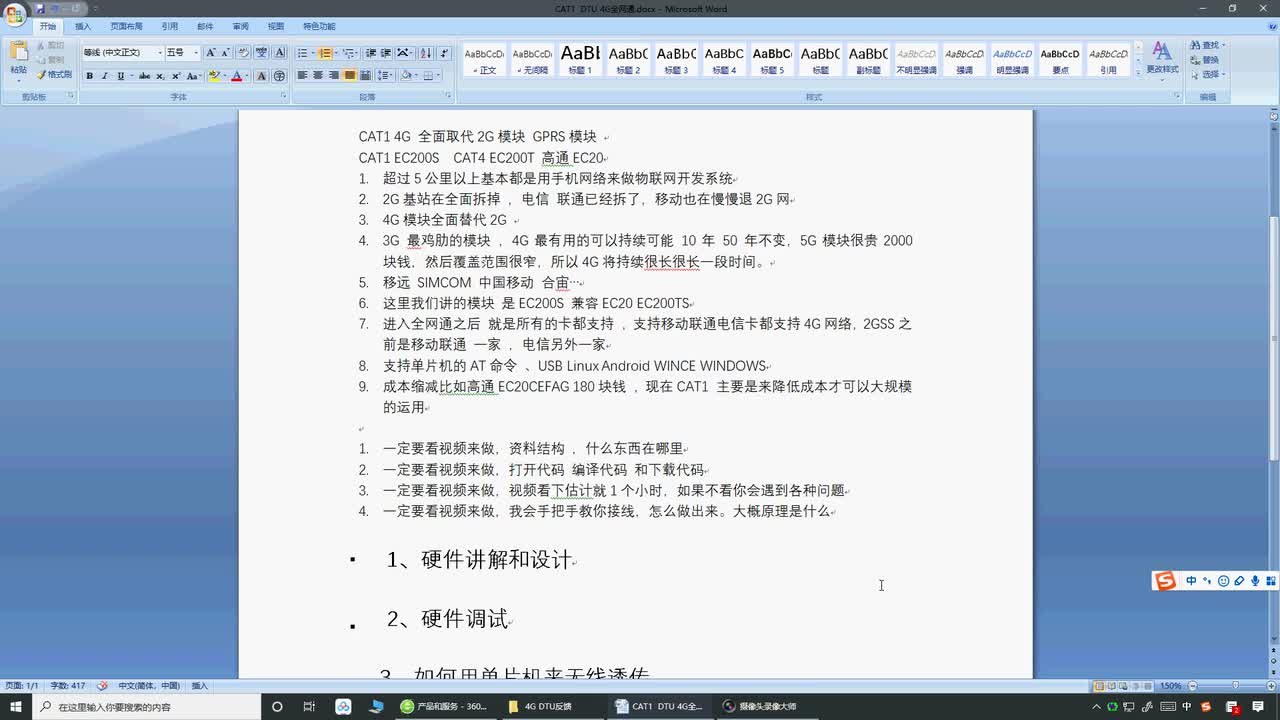
Task: Open the line spacing dropdown
Action: click(386, 76)
